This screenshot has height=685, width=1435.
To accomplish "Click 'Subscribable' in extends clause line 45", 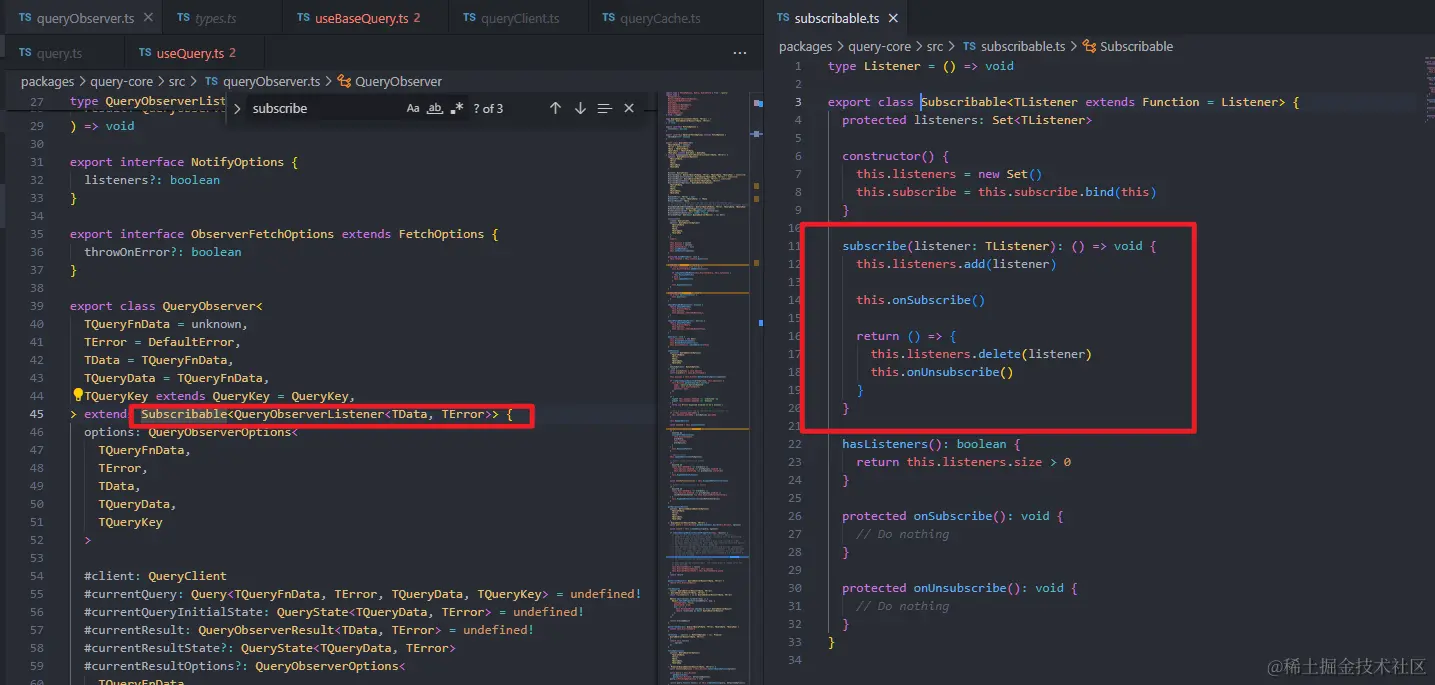I will 184,414.
